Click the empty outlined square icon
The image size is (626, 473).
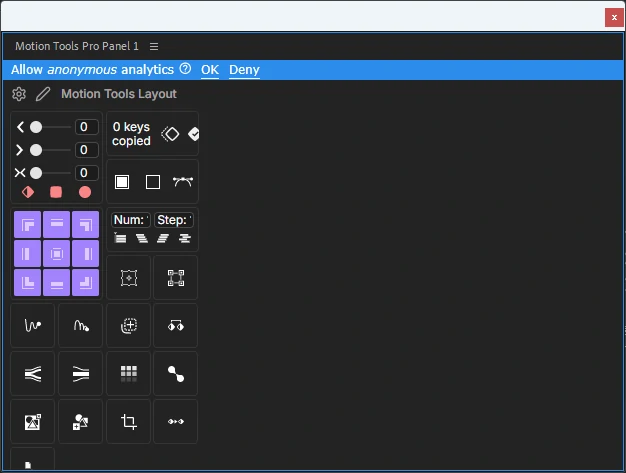point(153,182)
